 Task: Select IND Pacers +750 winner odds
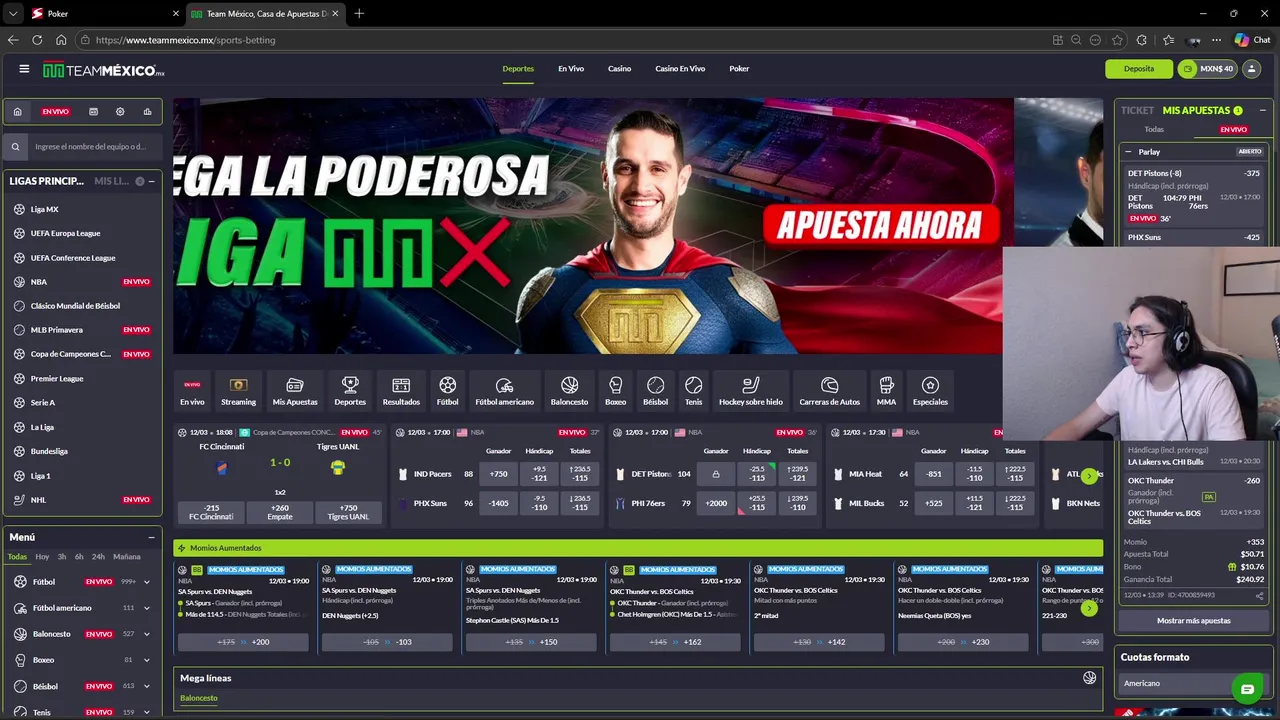(x=498, y=474)
